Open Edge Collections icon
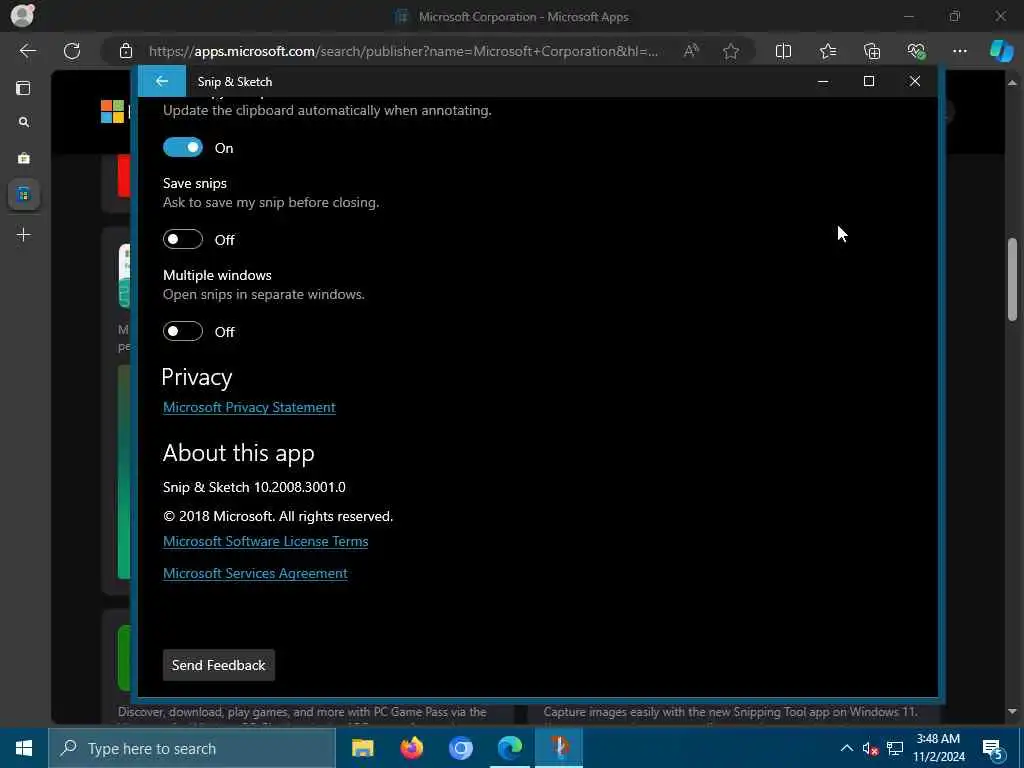 pos(872,51)
